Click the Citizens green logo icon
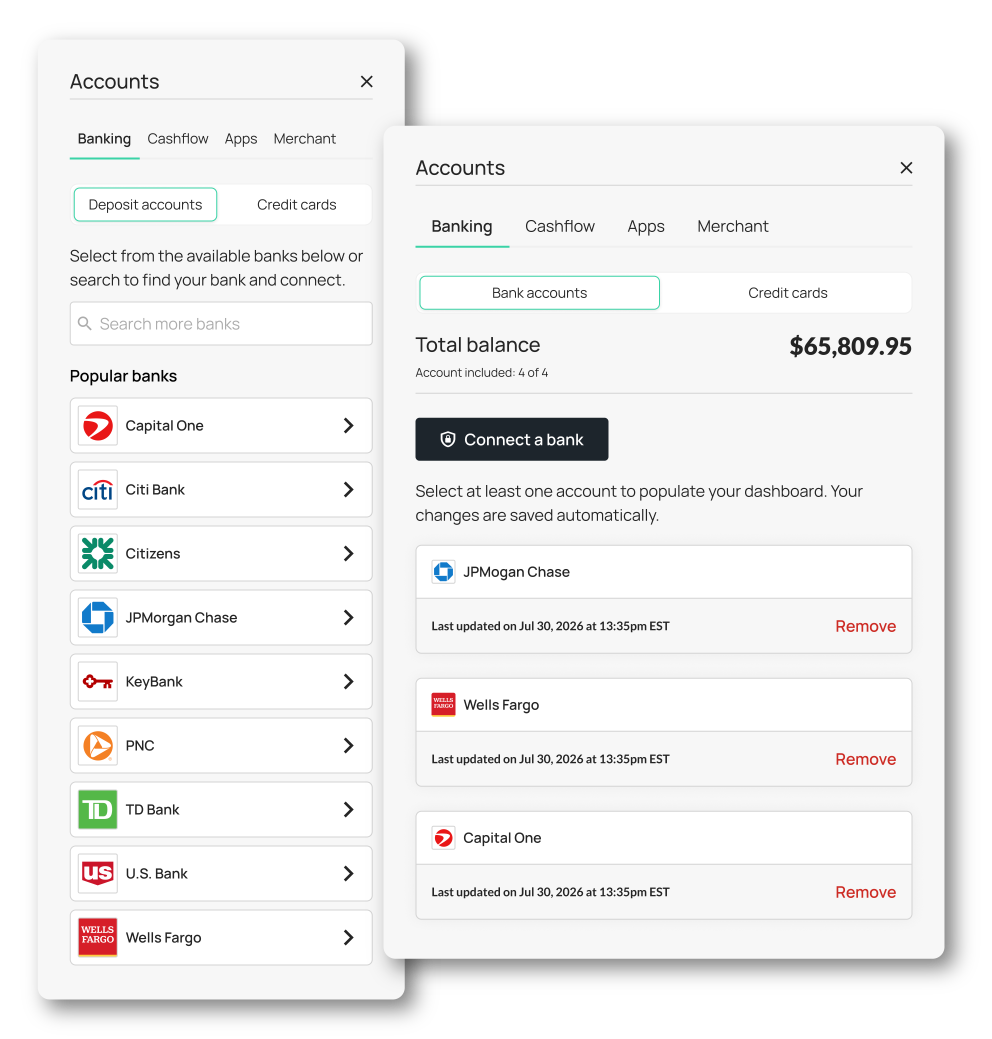 click(x=97, y=553)
